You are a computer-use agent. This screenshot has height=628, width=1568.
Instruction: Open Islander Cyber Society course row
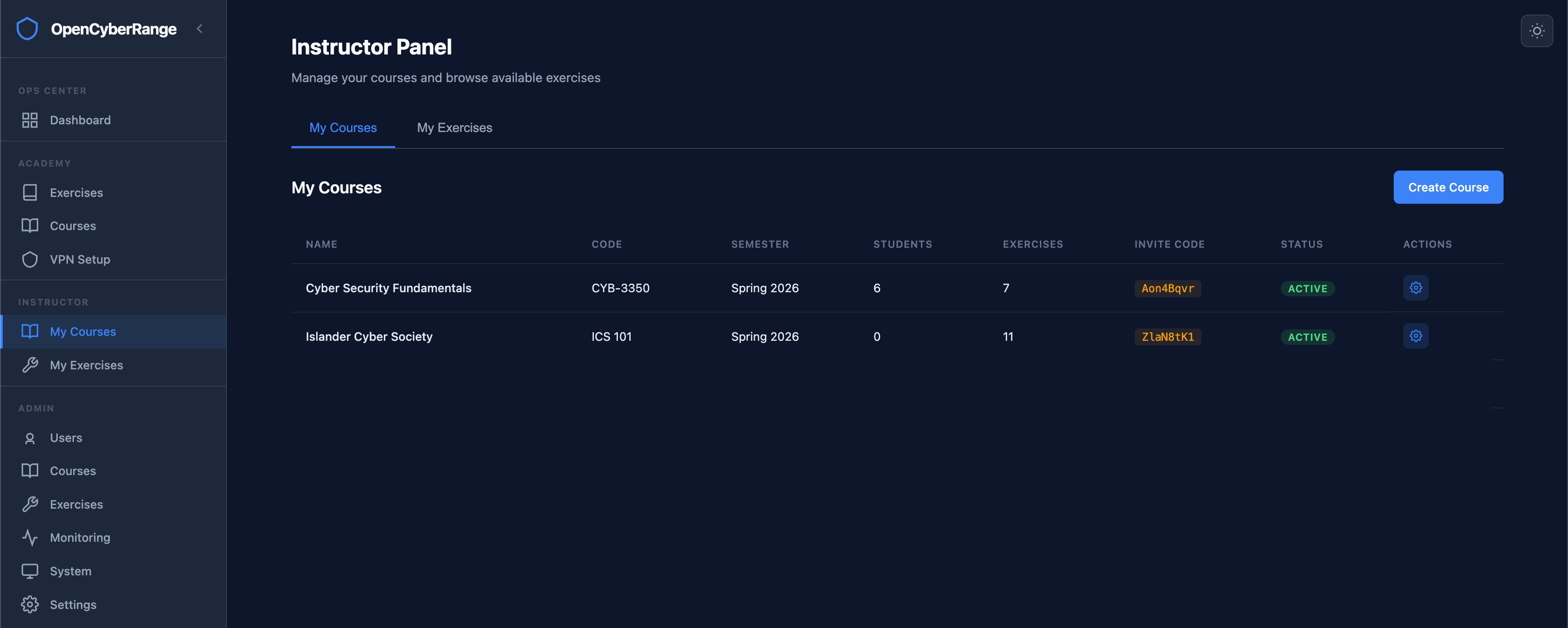pos(369,337)
